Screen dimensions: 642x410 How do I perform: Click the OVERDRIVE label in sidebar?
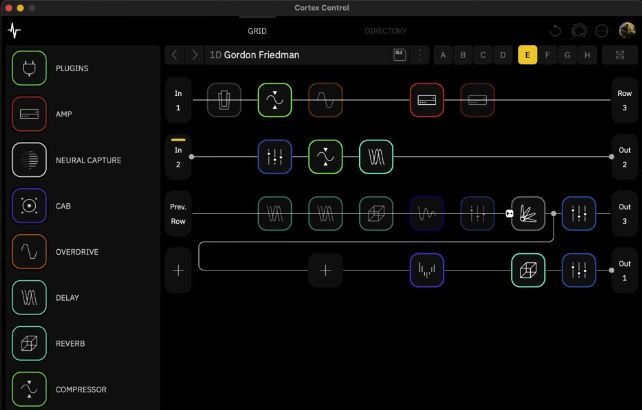point(77,252)
